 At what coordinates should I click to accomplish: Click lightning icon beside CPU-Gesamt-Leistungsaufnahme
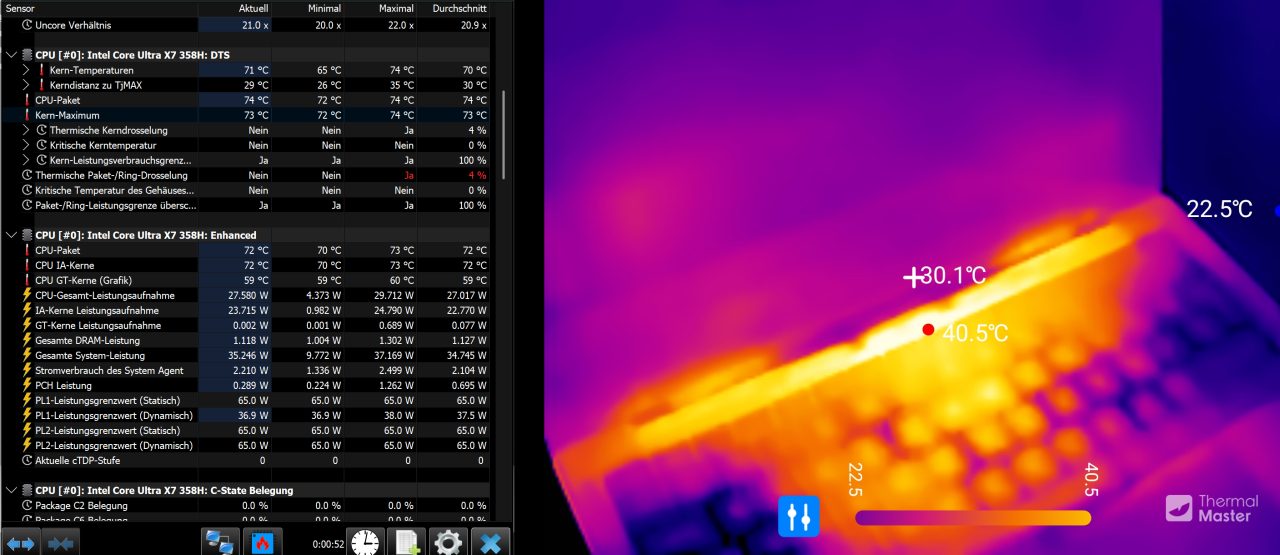coord(27,295)
